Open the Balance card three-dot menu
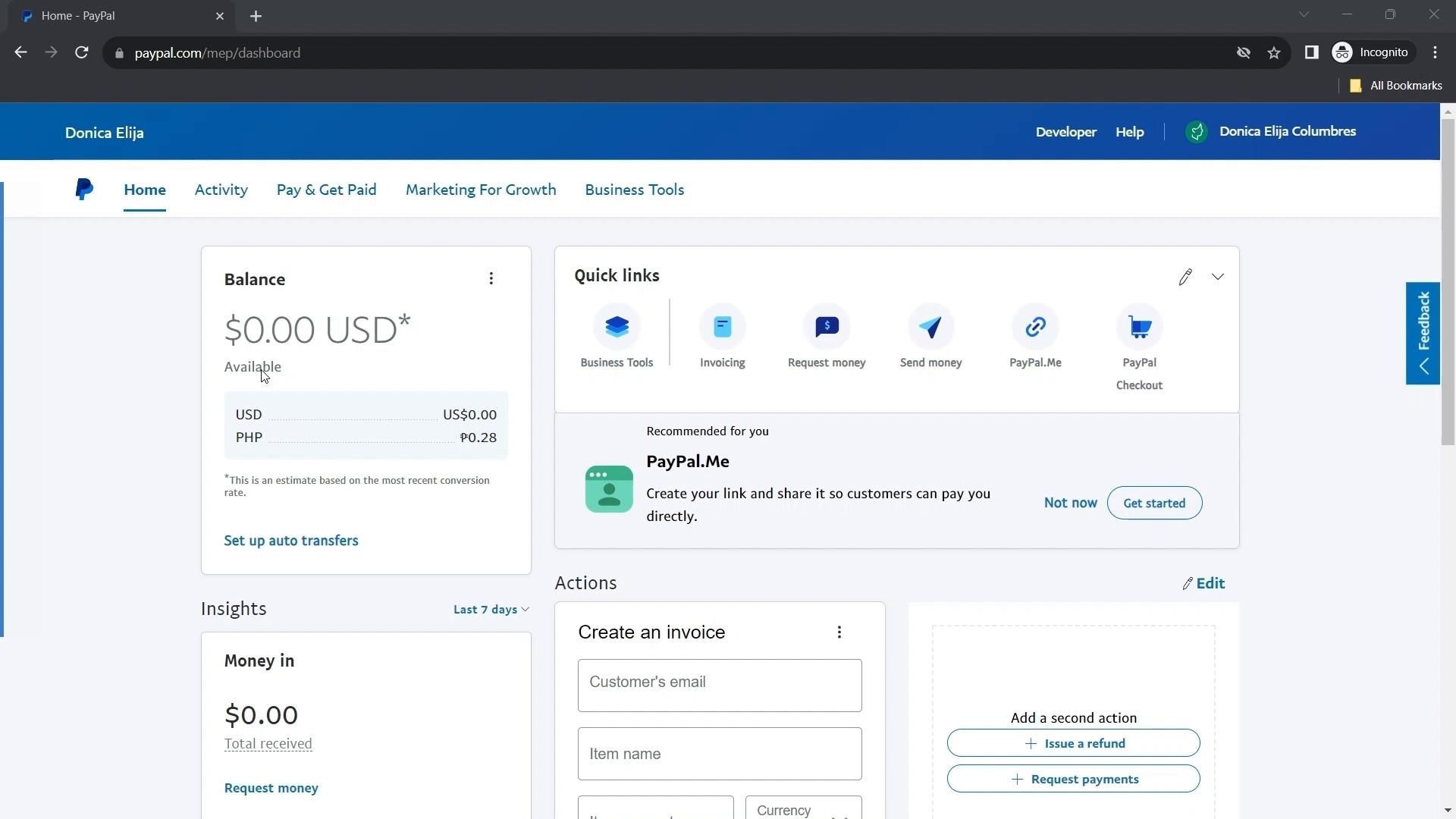1456x819 pixels. [491, 278]
